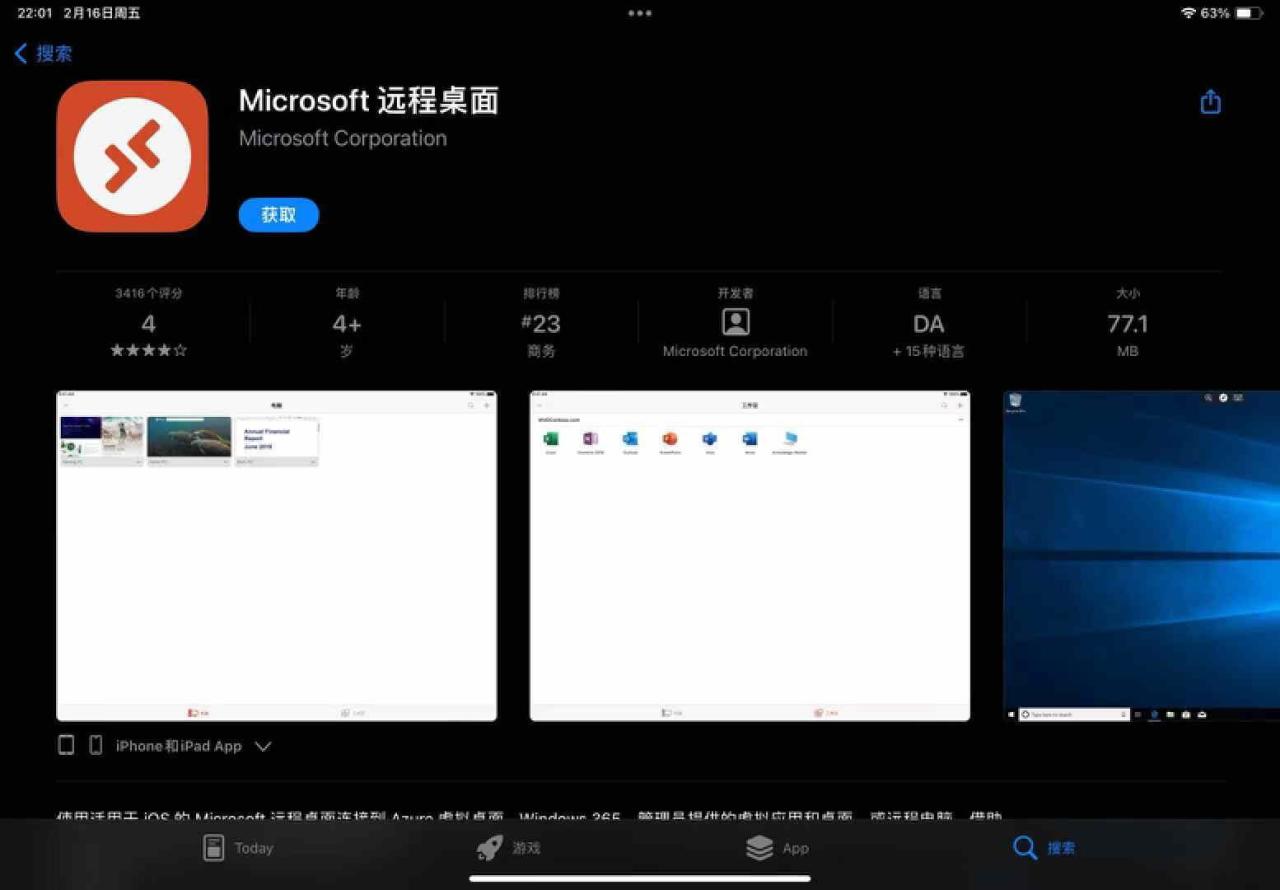Open the Microsoft Remote Desktop app icon
Viewport: 1280px width, 890px height.
click(x=132, y=156)
